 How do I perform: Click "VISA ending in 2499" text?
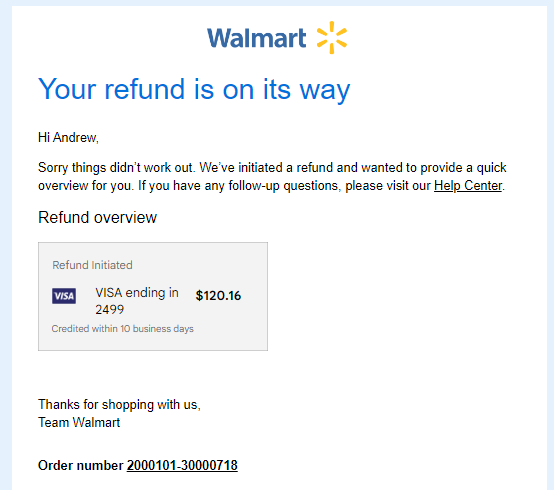[x=137, y=301]
